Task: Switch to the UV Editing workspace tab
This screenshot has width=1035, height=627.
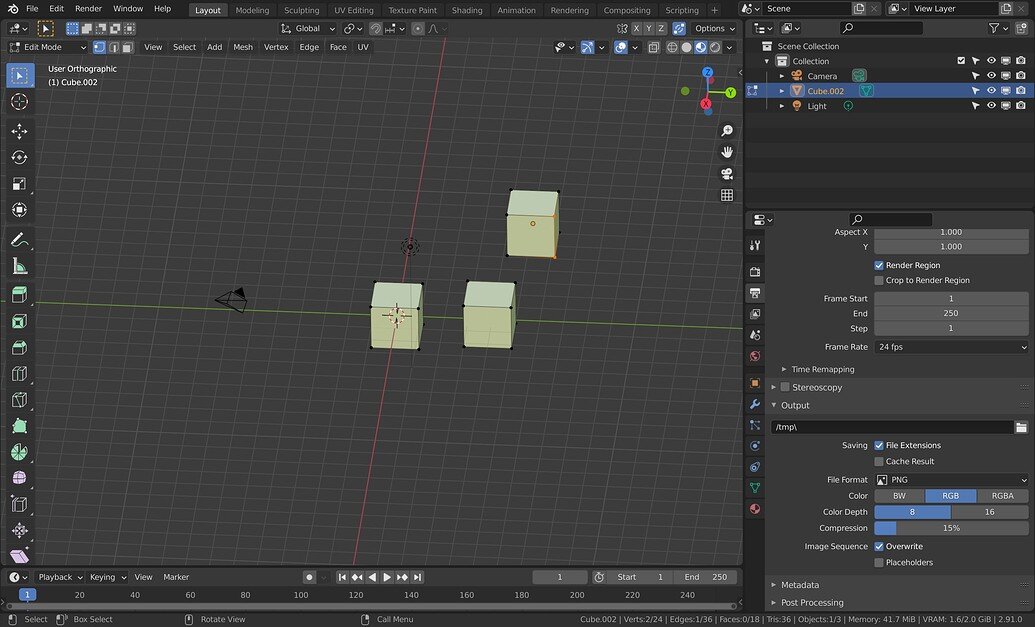Action: pyautogui.click(x=354, y=10)
